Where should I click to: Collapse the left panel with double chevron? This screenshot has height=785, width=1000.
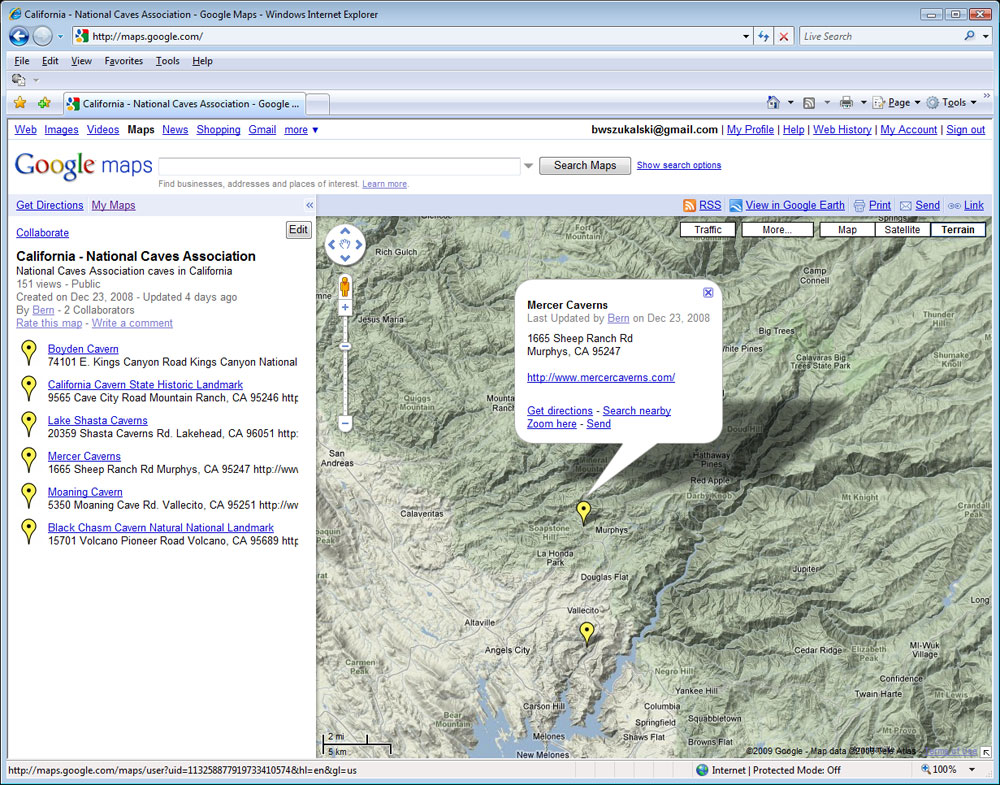click(309, 205)
